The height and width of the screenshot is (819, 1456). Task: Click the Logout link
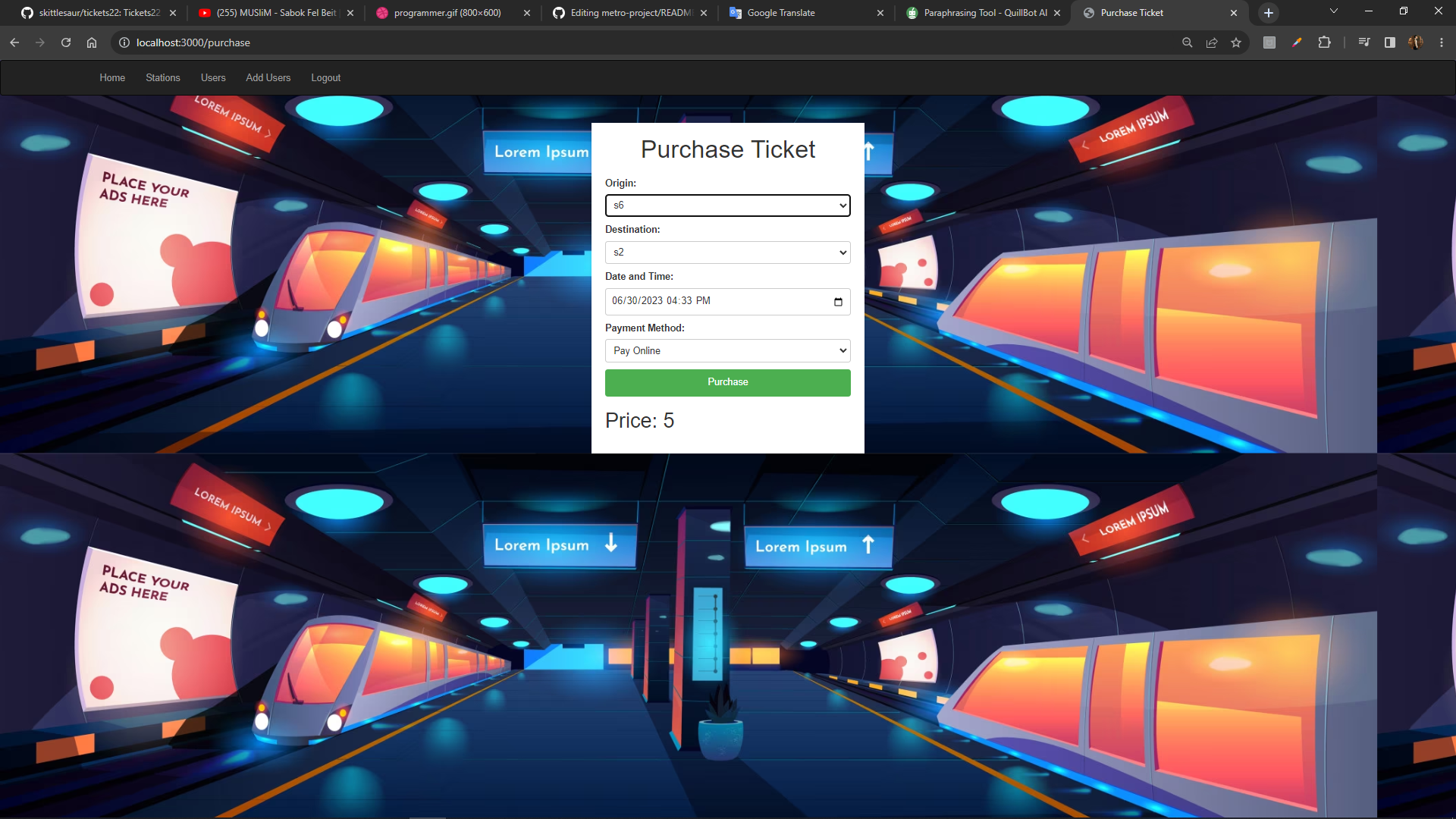(325, 77)
